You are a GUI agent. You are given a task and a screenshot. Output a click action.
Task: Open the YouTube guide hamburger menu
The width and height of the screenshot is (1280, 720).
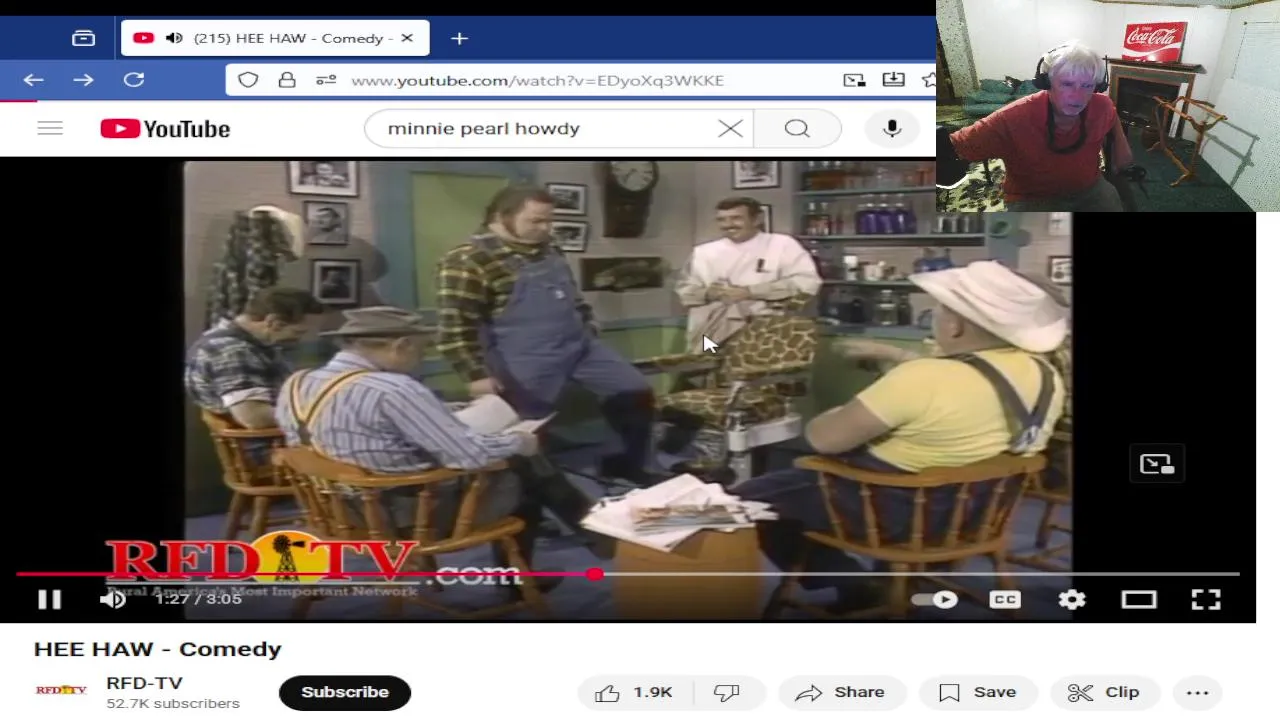pyautogui.click(x=50, y=128)
